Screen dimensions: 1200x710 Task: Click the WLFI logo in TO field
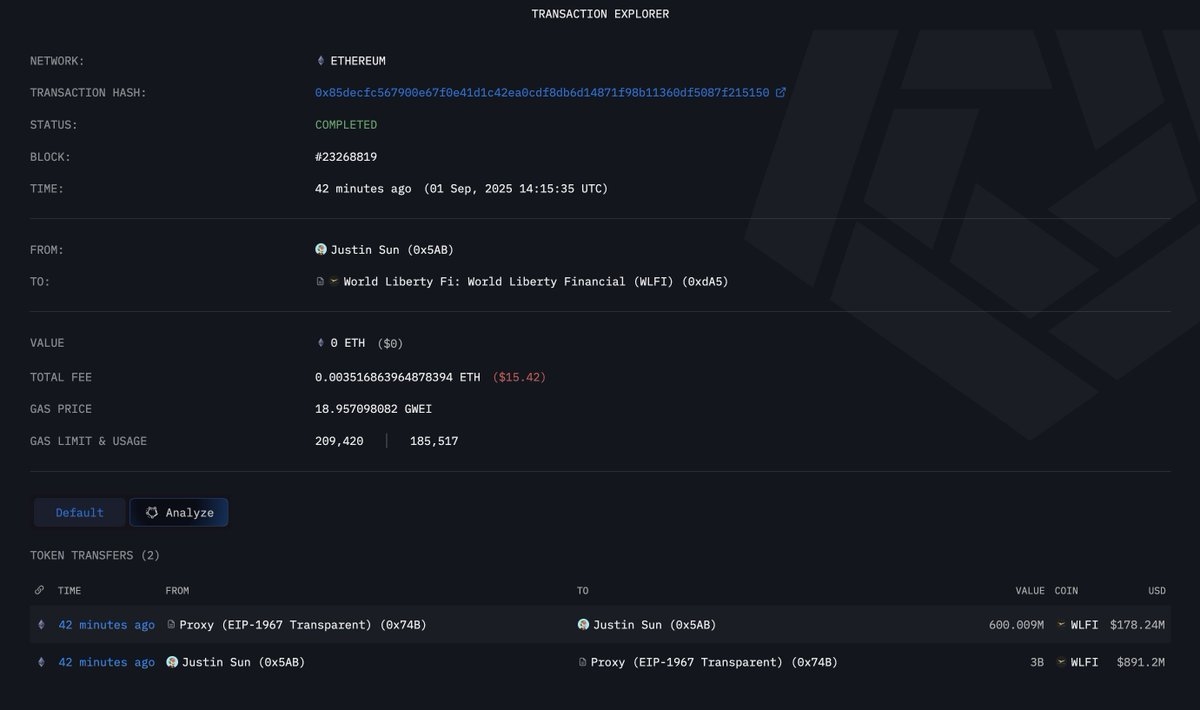tap(334, 282)
